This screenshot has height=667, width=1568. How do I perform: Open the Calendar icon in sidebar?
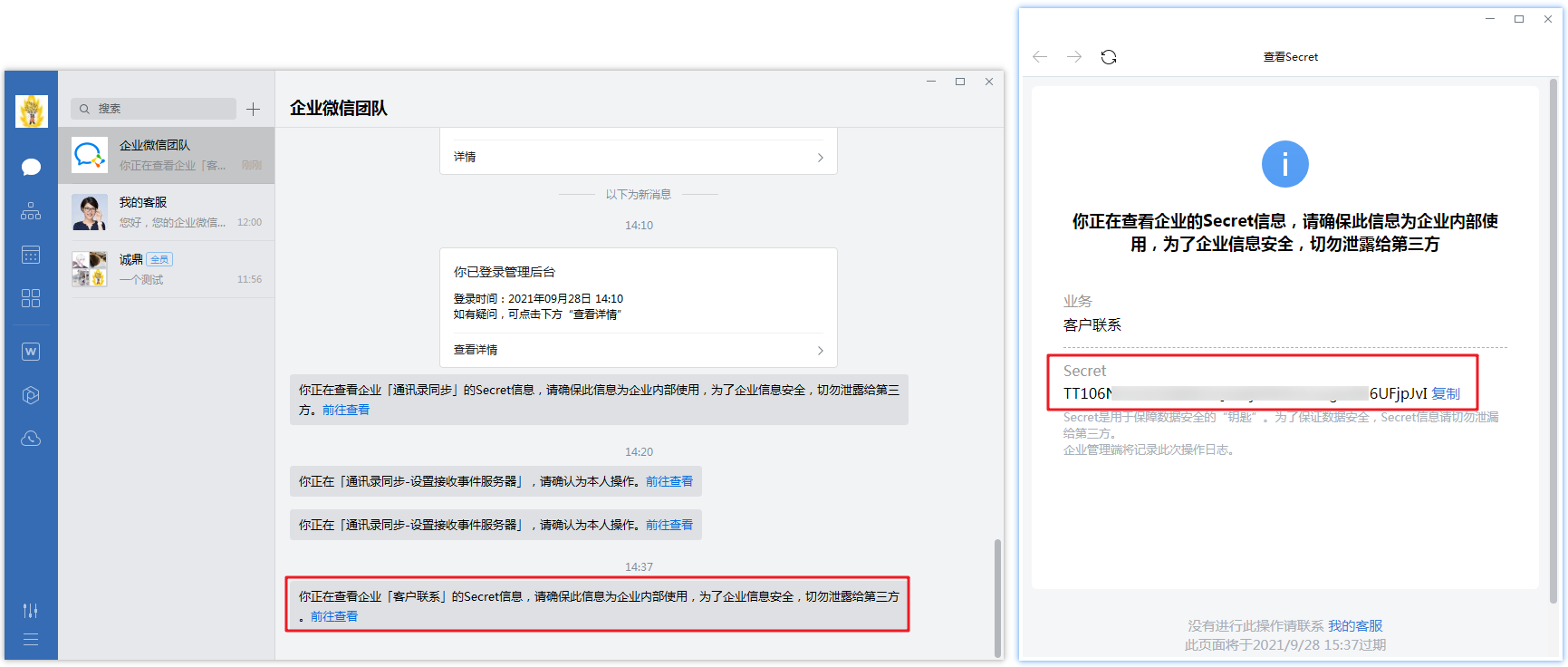pyautogui.click(x=31, y=255)
